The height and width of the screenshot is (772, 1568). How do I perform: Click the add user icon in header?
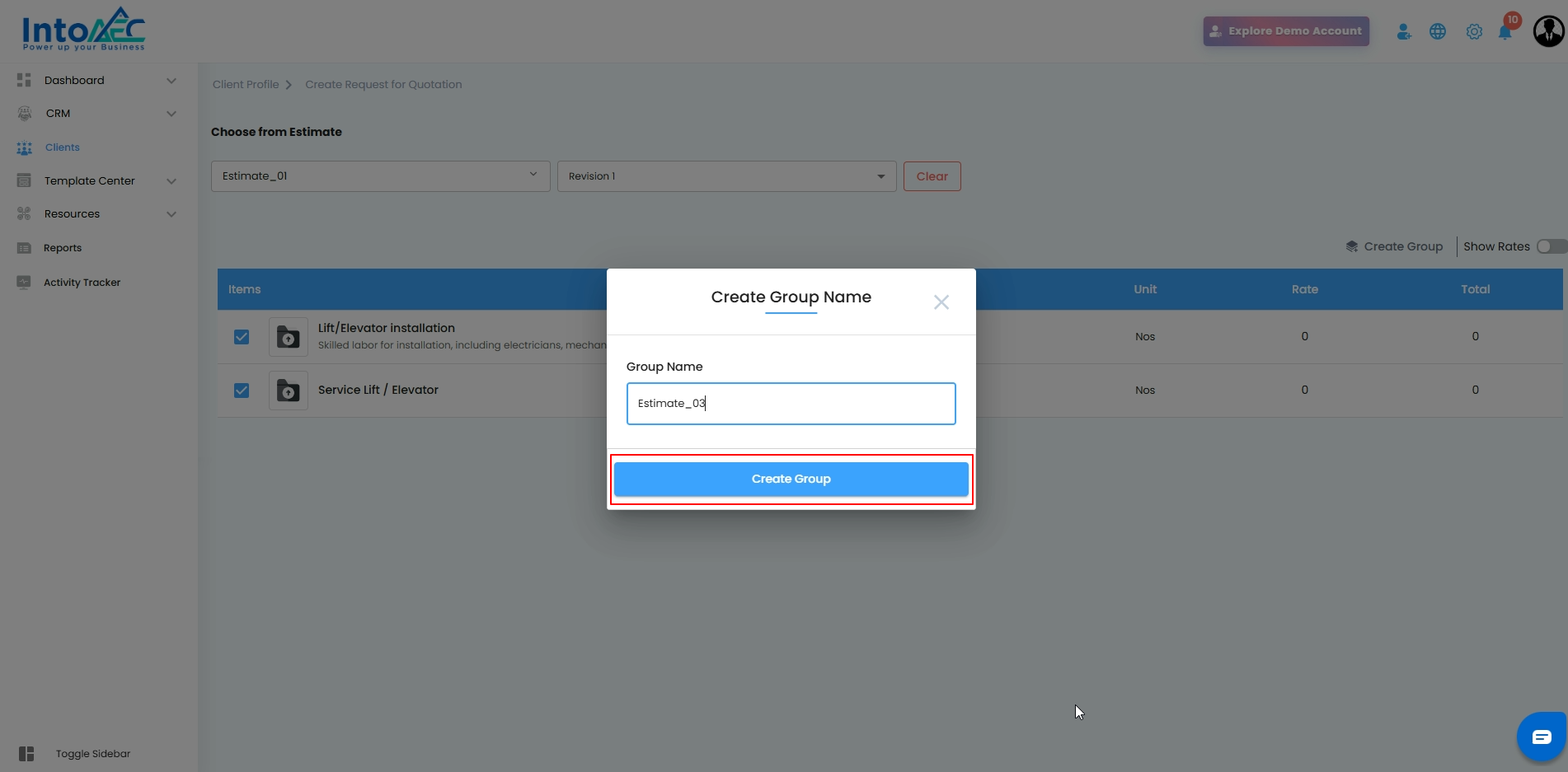point(1403,31)
